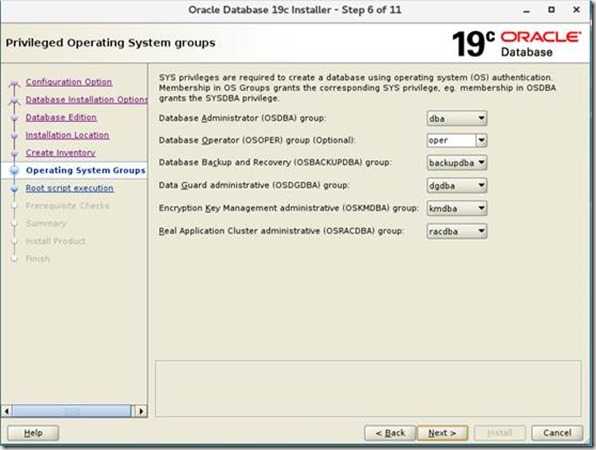Expand the OSBACKUPDBA group dropdown showing backupdba
Screen dimensions: 596x450
[x=457, y=163]
